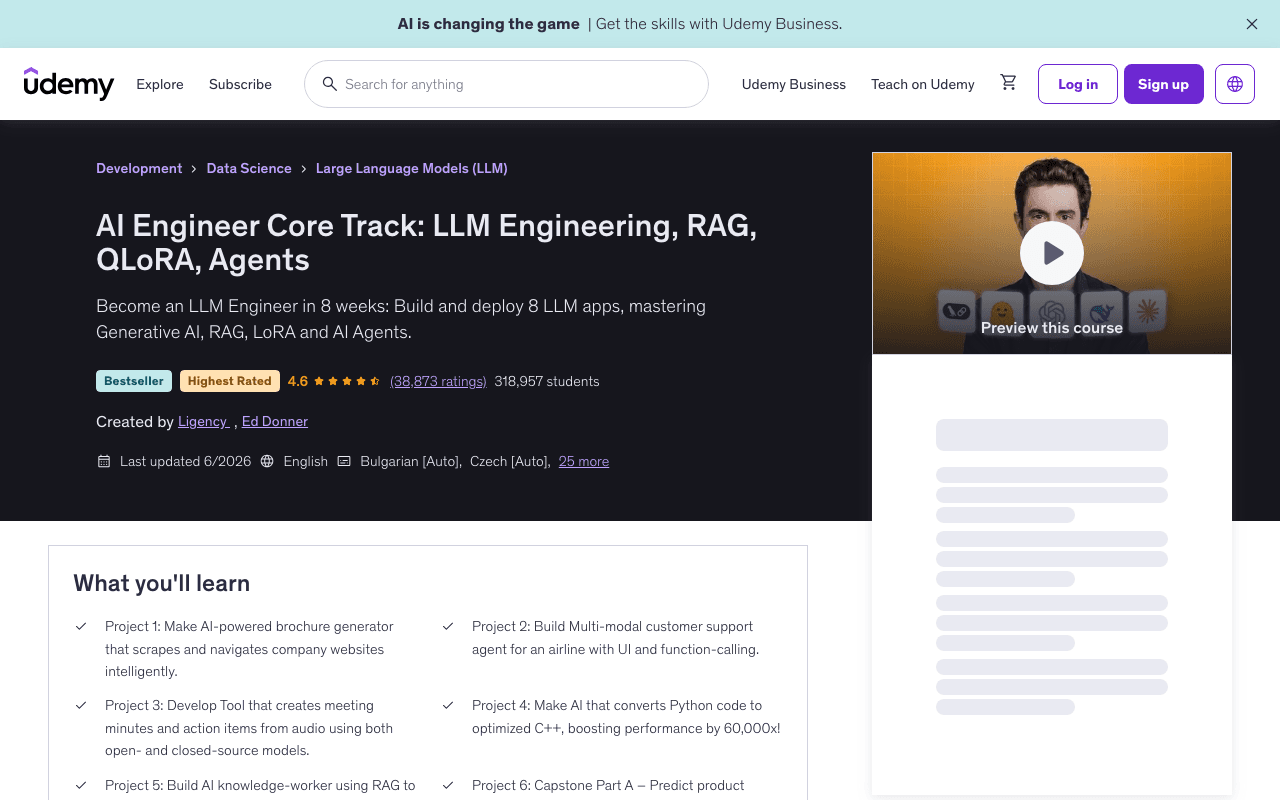Open the 38,873 ratings link
The width and height of the screenshot is (1280, 800).
point(438,381)
